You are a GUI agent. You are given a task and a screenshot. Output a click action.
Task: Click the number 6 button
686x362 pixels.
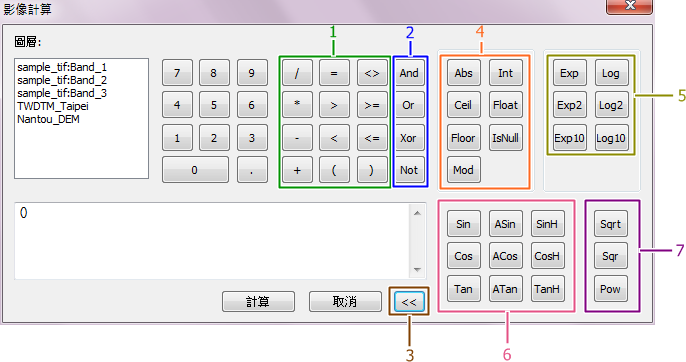(x=252, y=105)
